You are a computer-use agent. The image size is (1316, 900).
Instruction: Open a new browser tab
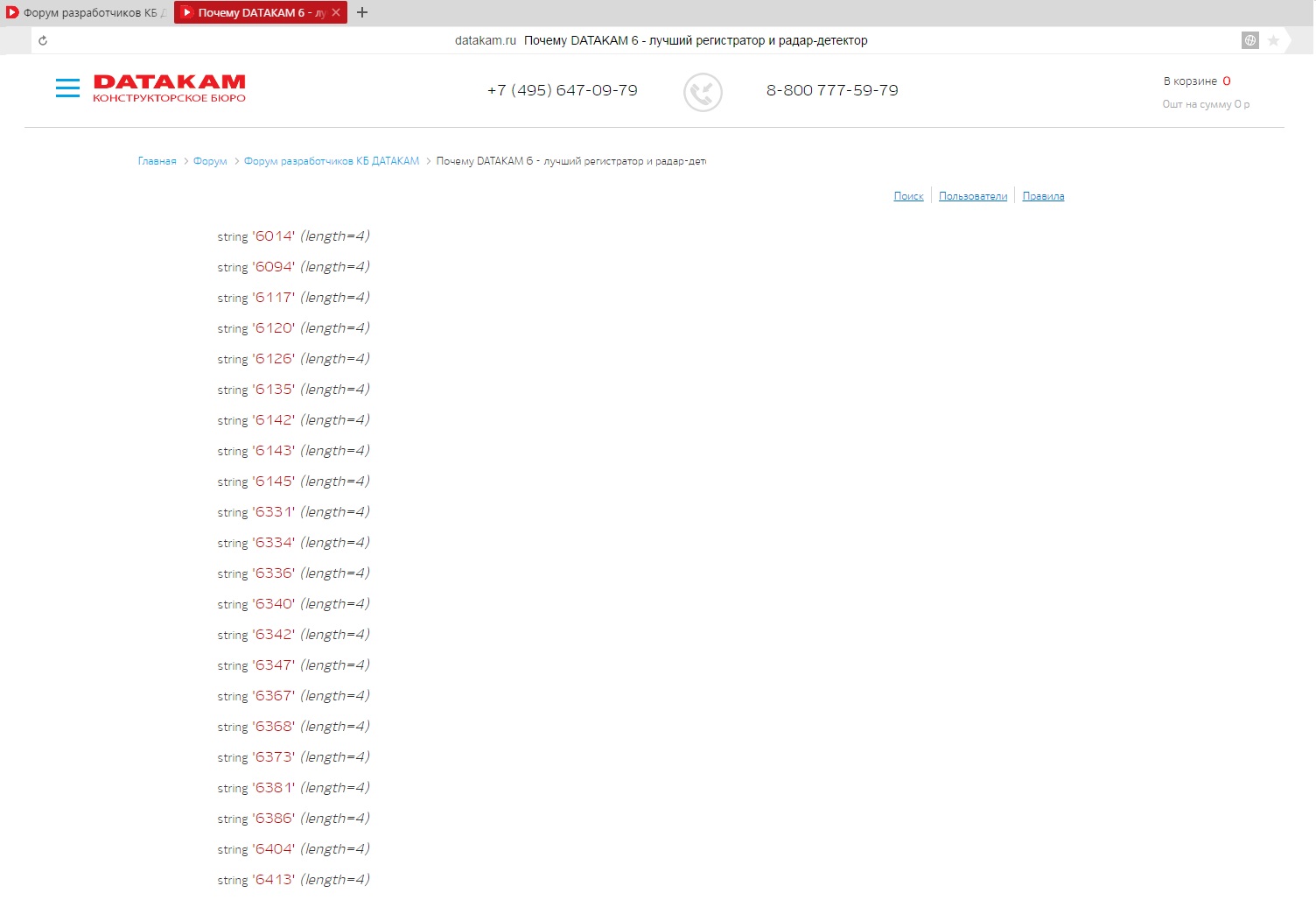[x=362, y=12]
